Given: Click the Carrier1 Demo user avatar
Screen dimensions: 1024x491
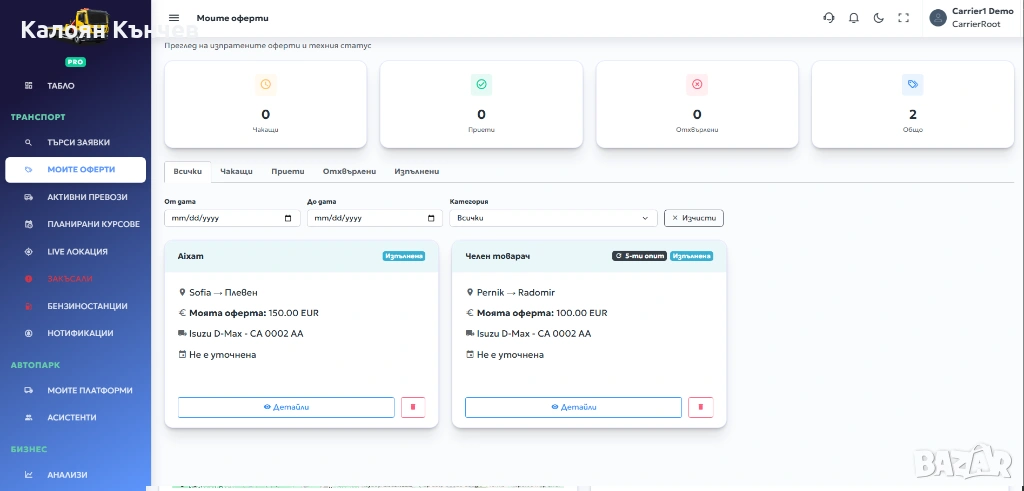Looking at the screenshot, I should pyautogui.click(x=937, y=18).
